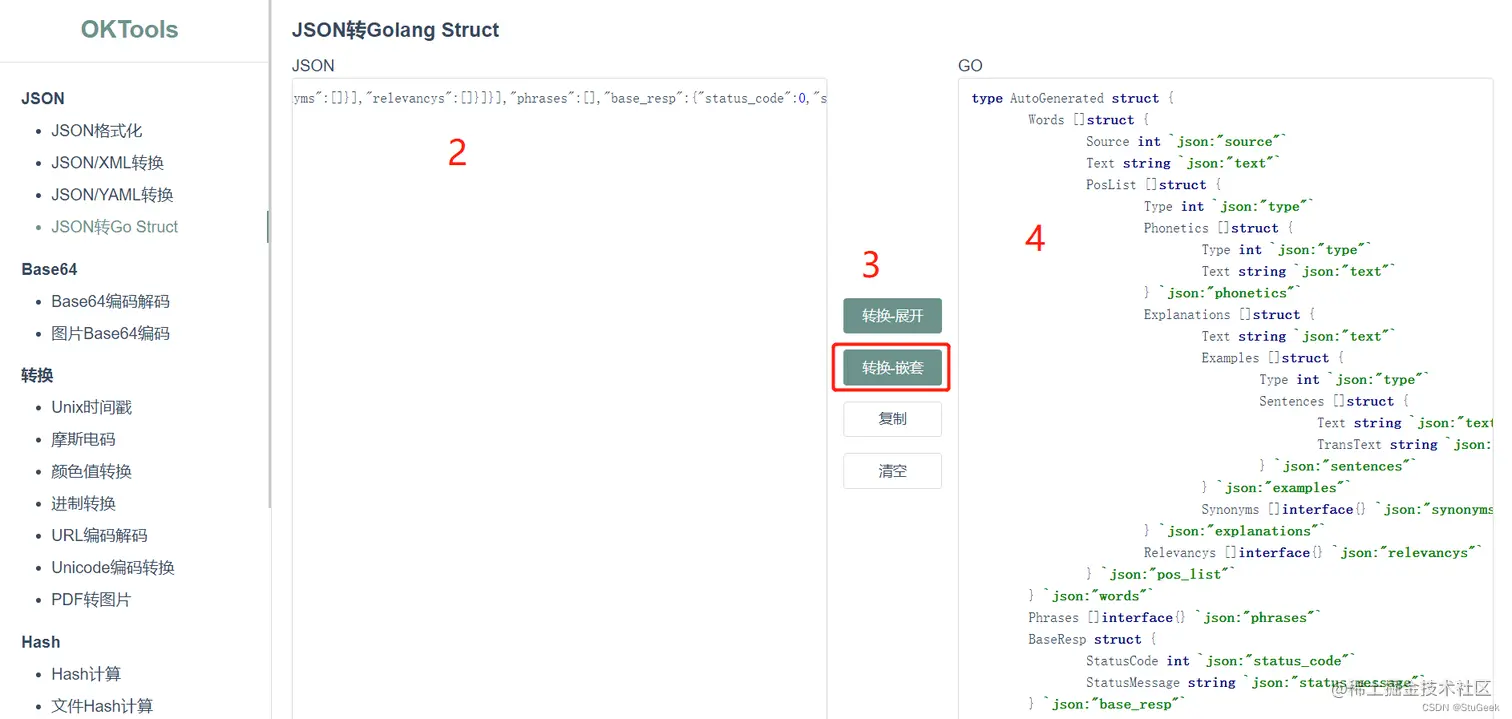Click the 'Explanations []struct {' line
Screen dimensions: 1512x719
1230,315
